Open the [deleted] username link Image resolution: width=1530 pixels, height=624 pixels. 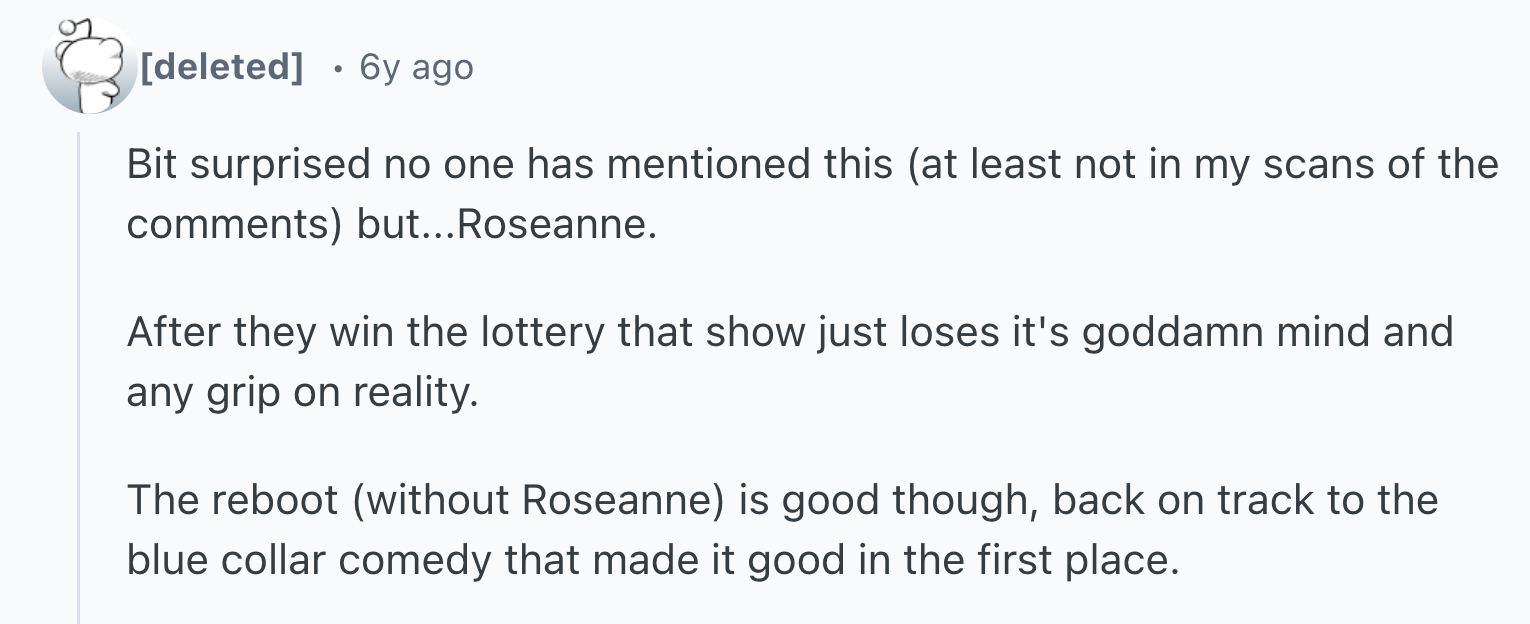(222, 67)
